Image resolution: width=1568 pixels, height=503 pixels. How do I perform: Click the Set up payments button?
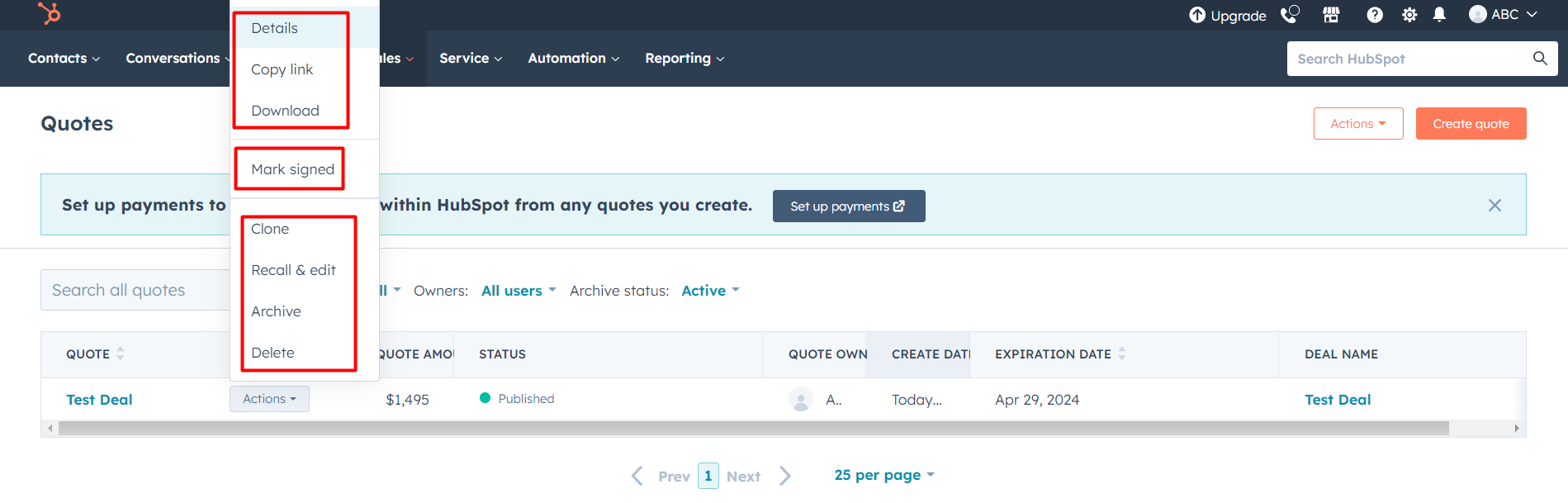coord(849,206)
